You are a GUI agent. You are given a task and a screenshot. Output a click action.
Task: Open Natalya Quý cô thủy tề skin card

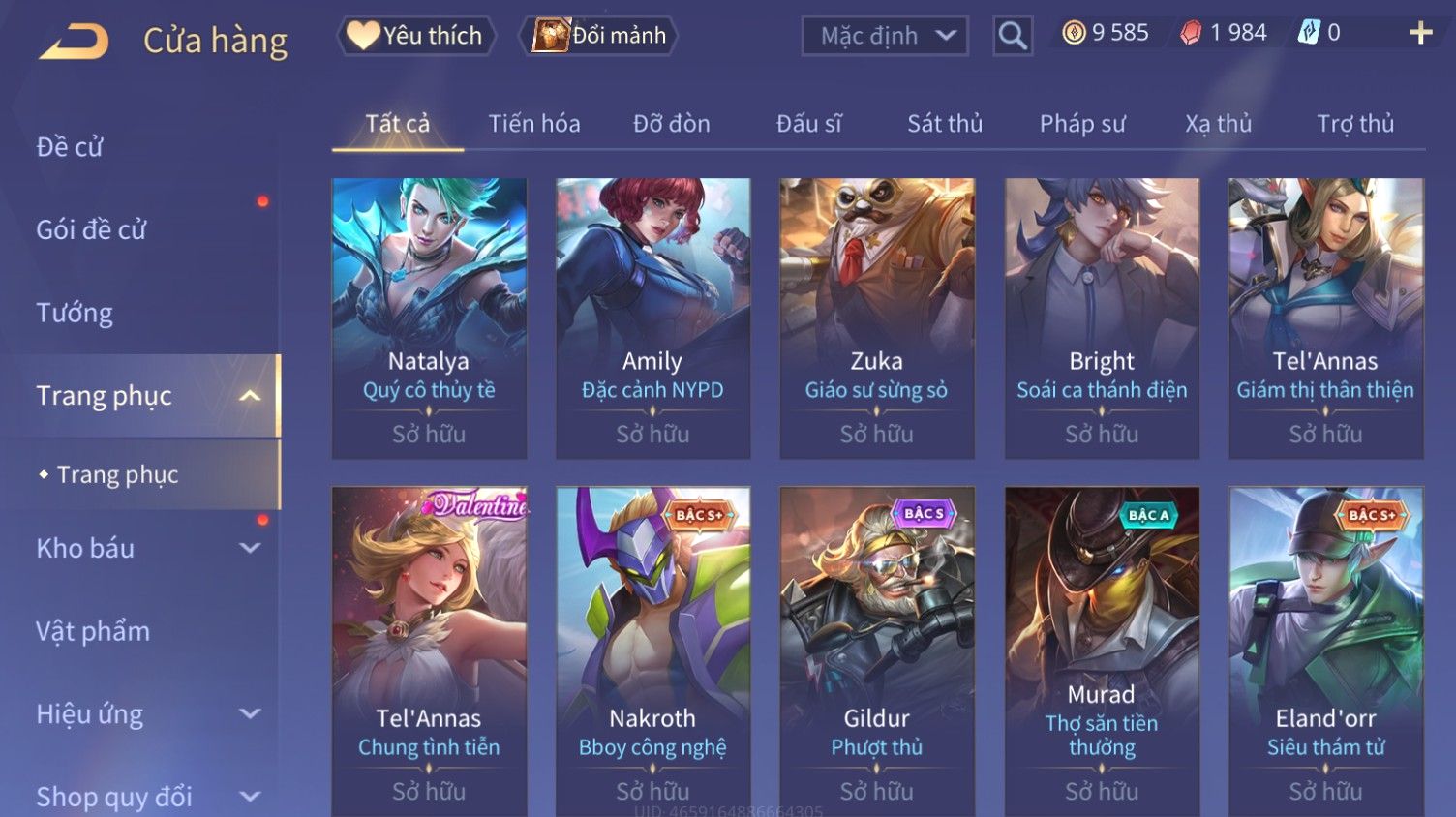point(429,318)
